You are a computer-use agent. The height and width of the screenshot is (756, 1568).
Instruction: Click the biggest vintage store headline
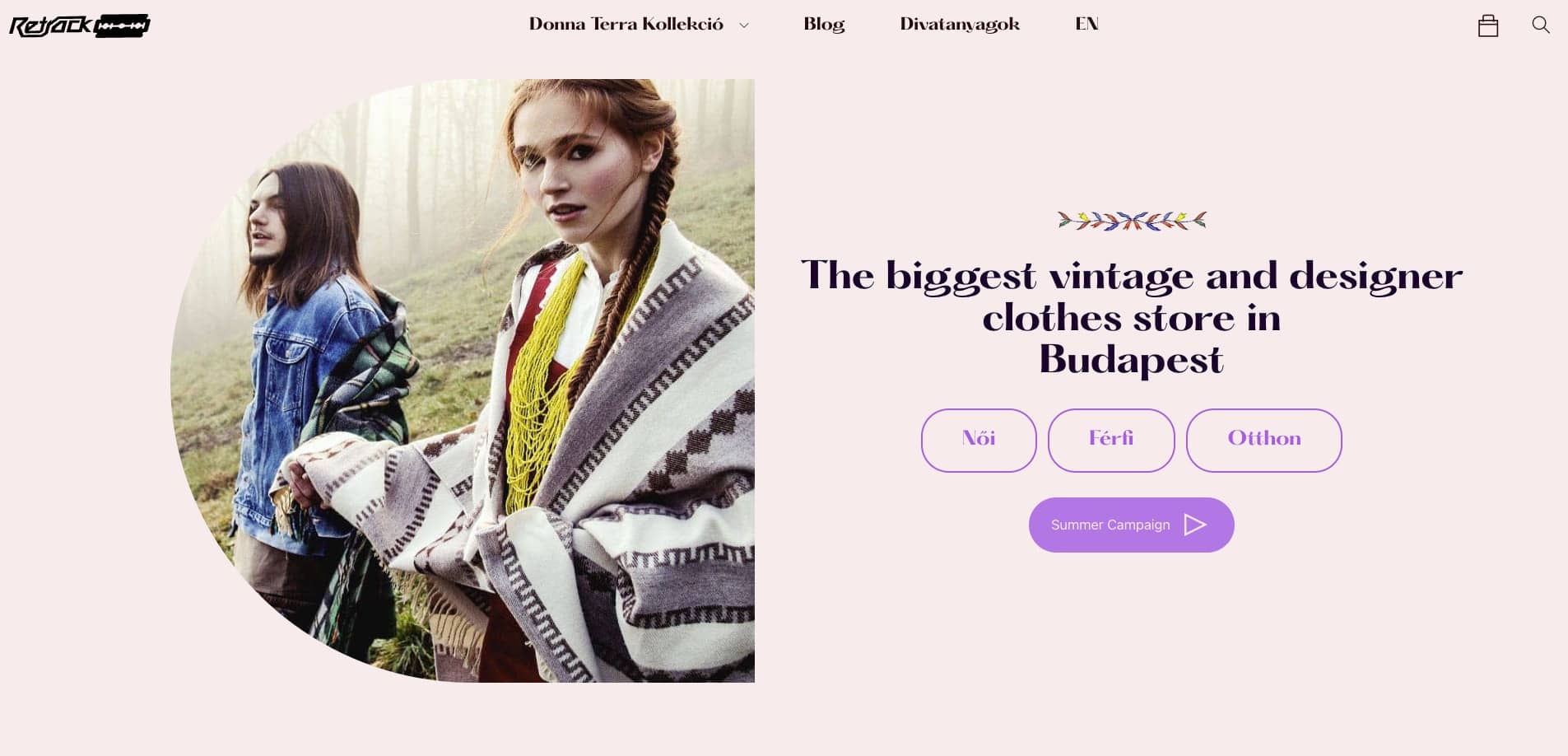pyautogui.click(x=1132, y=318)
